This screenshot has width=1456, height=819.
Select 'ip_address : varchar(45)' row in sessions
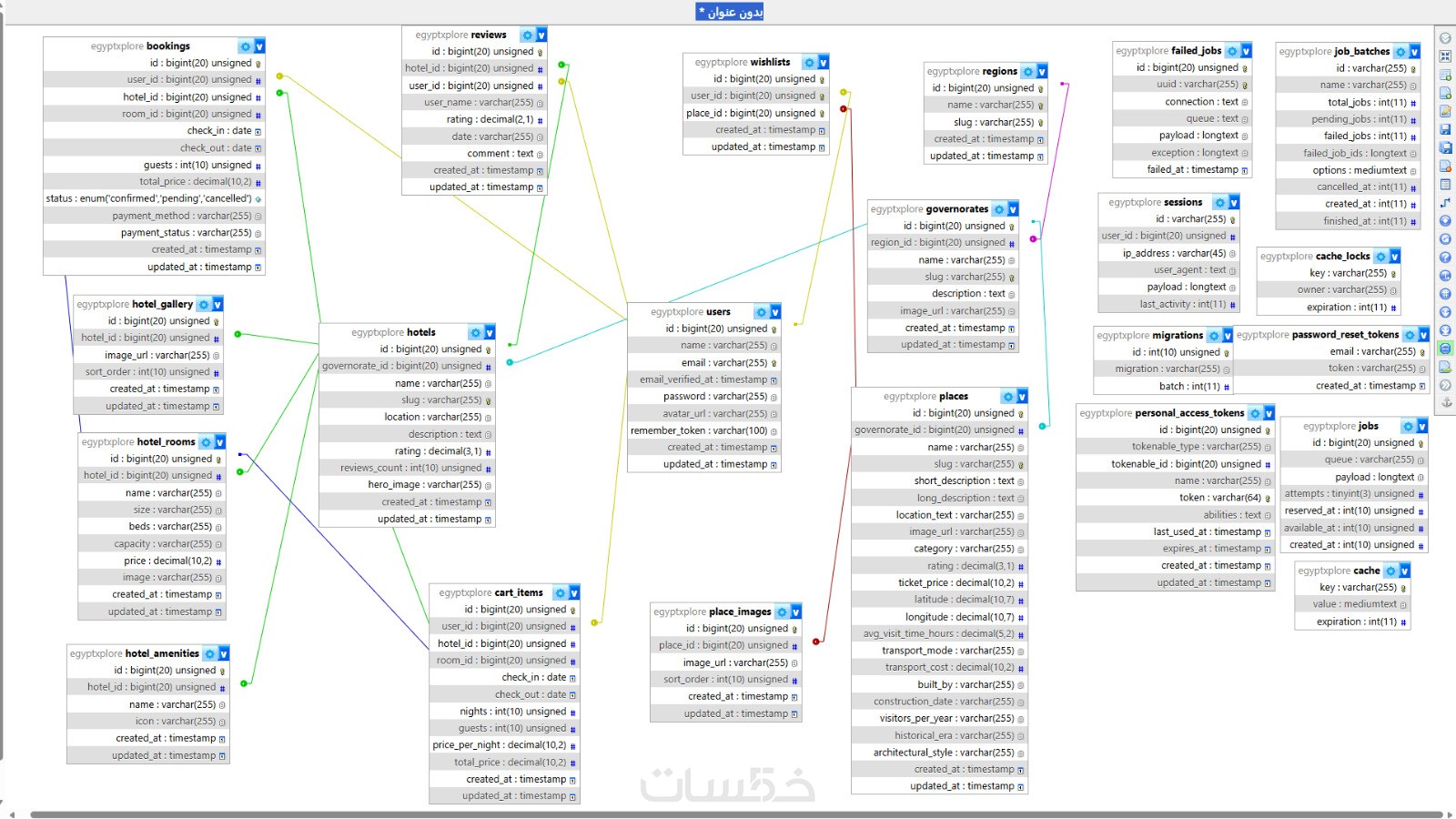1169,253
